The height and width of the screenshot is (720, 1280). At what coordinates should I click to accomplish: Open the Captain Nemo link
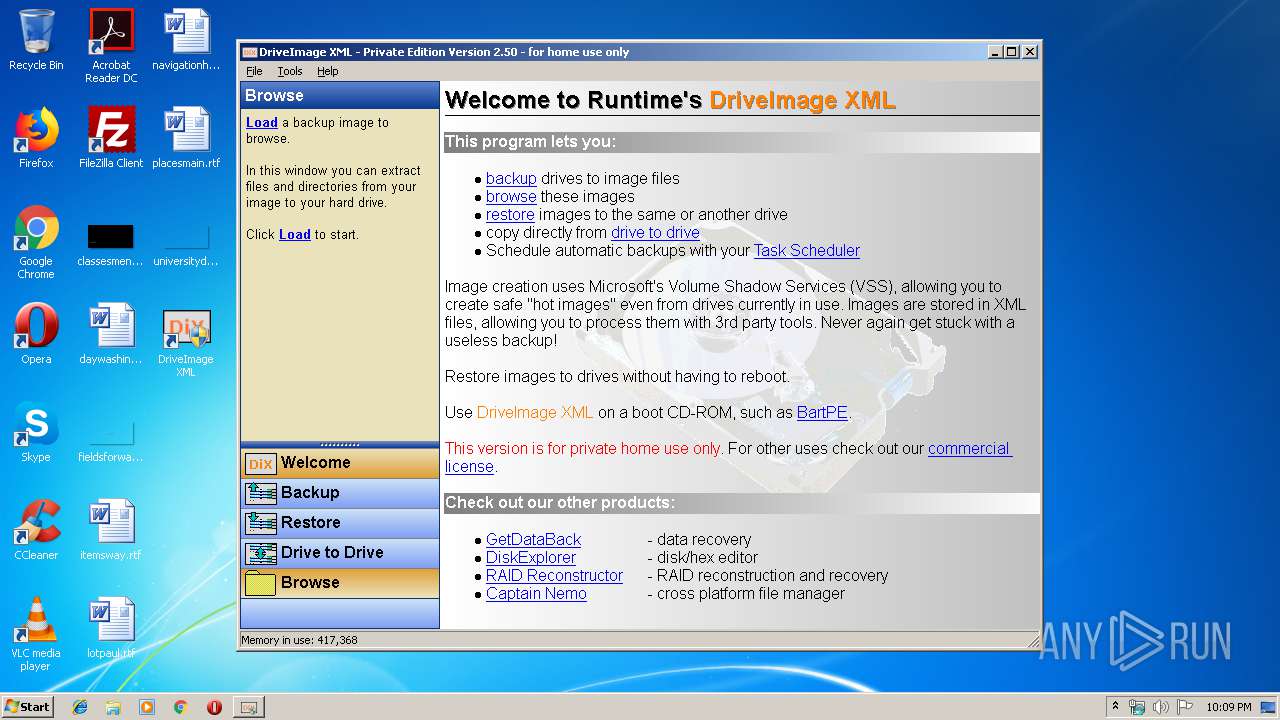[x=536, y=594]
